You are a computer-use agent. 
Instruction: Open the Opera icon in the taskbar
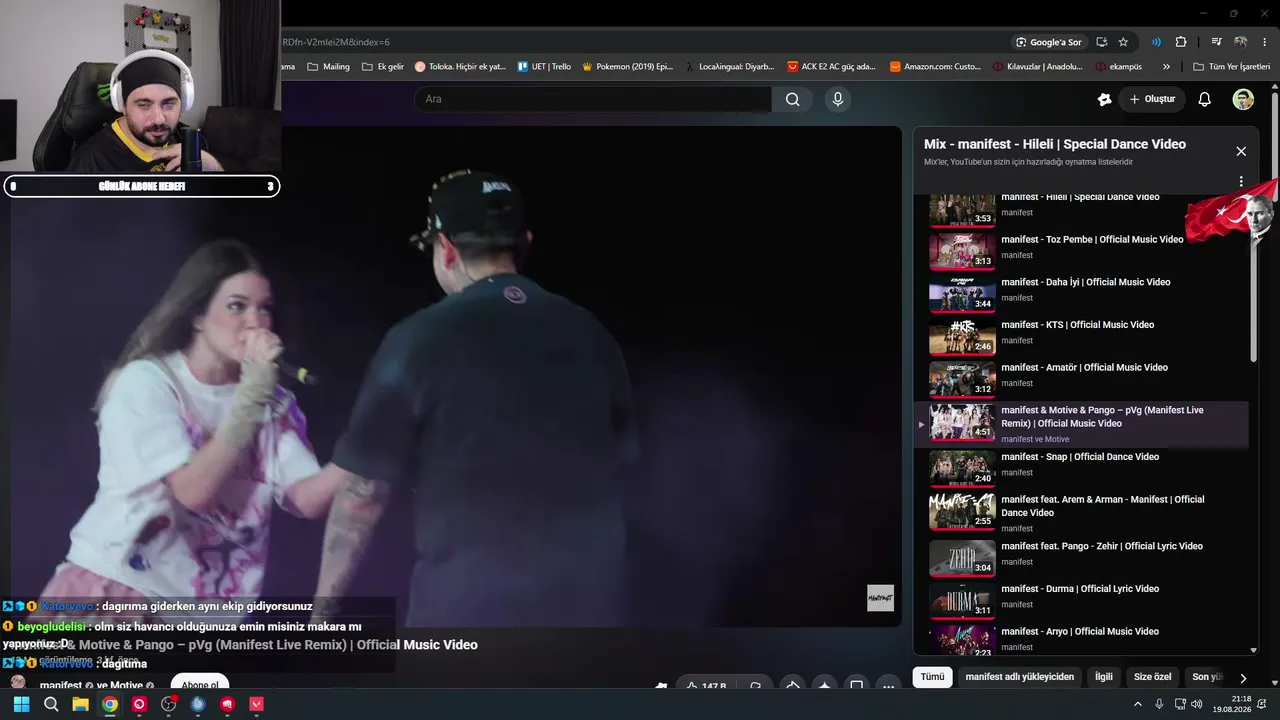pyautogui.click(x=139, y=704)
